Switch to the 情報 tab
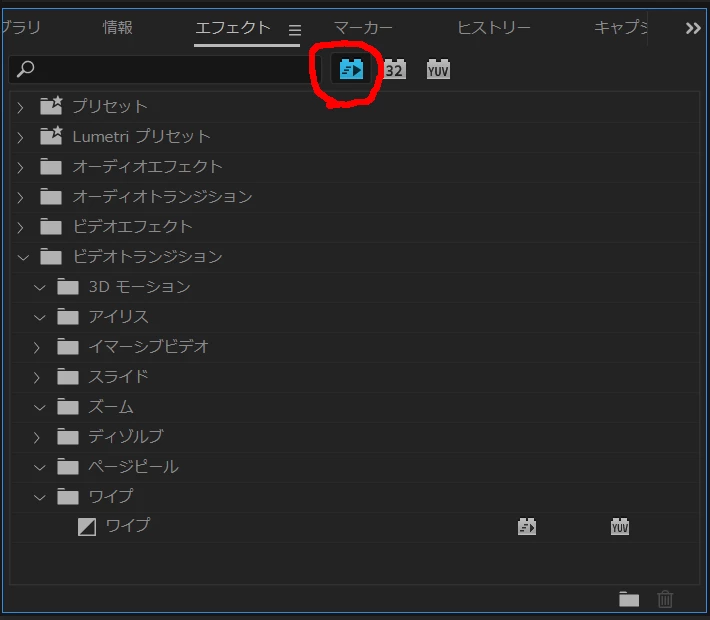 pyautogui.click(x=118, y=28)
